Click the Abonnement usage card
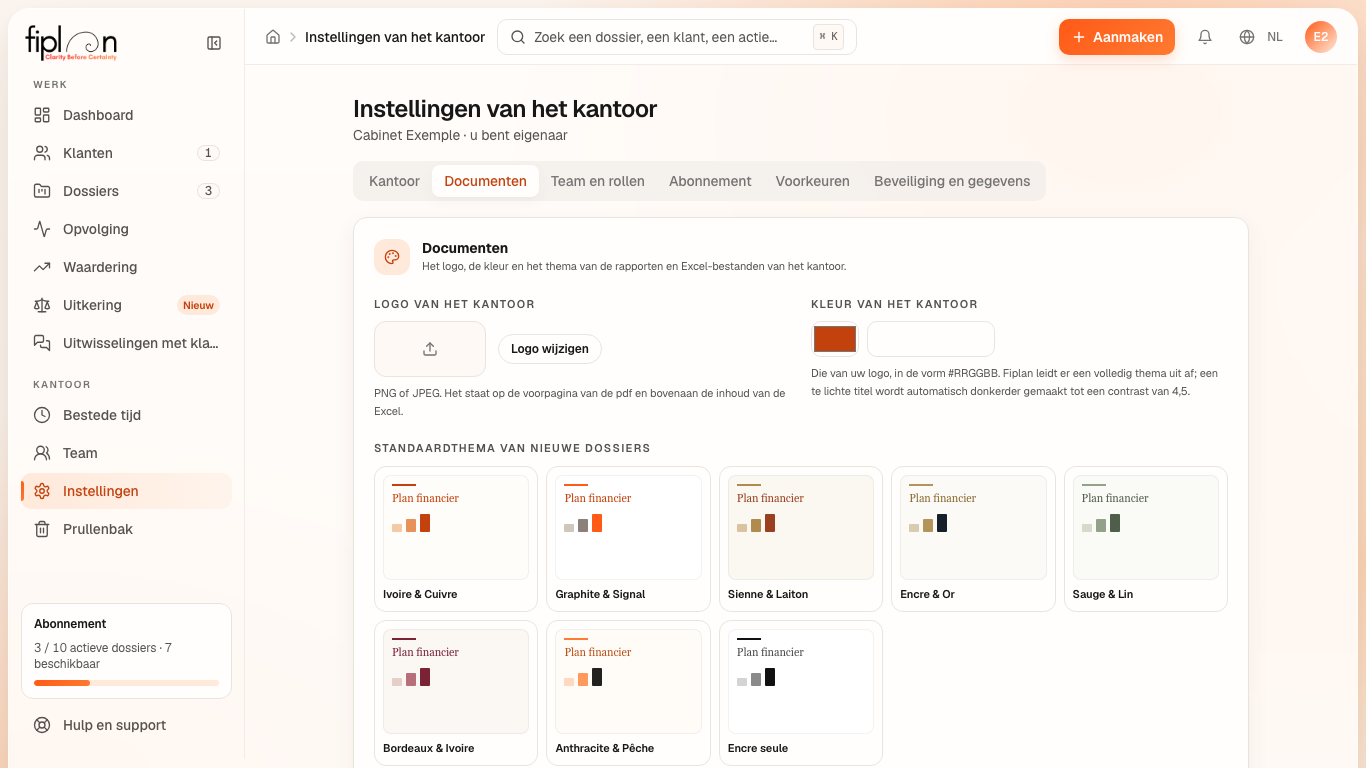The height and width of the screenshot is (768, 1366). (127, 651)
